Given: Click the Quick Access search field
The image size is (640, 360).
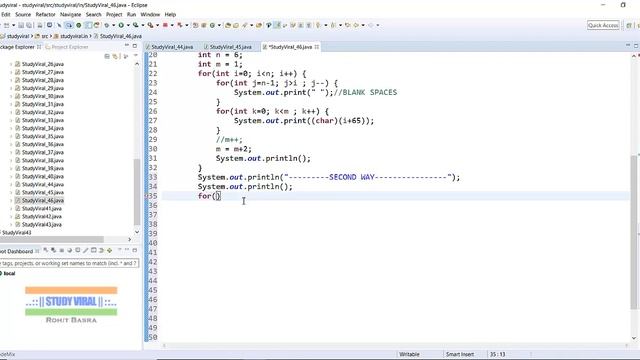Looking at the screenshot, I should tap(603, 25).
